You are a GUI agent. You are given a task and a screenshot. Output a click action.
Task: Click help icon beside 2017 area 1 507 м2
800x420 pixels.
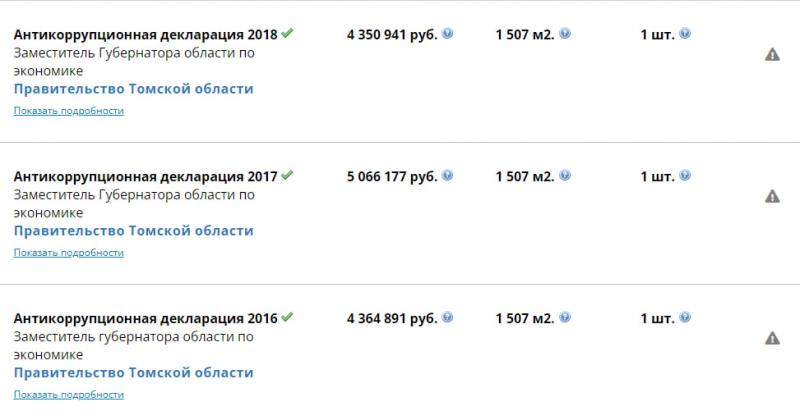[x=565, y=176]
